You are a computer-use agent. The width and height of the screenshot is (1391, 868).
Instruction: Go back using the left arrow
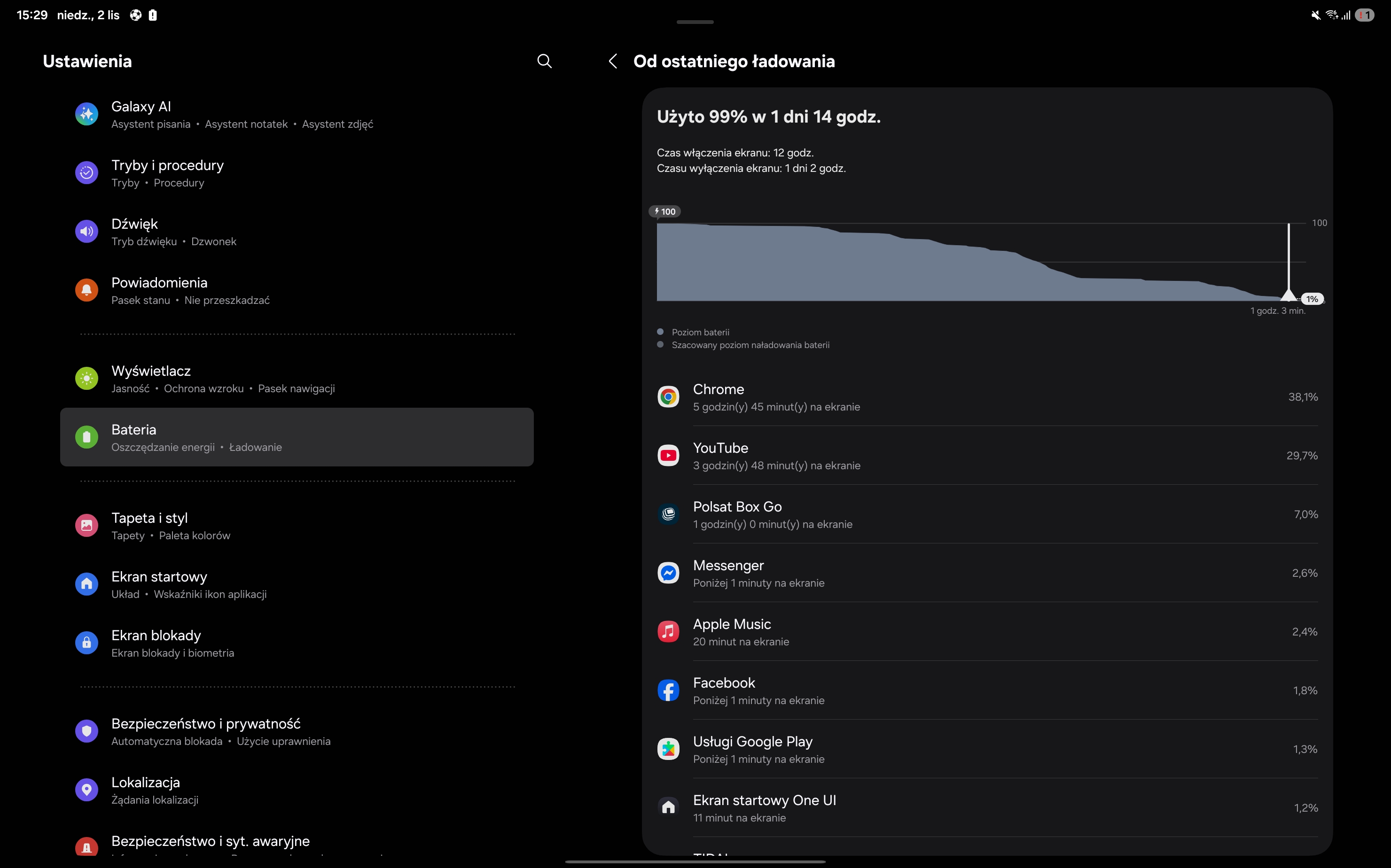[613, 62]
